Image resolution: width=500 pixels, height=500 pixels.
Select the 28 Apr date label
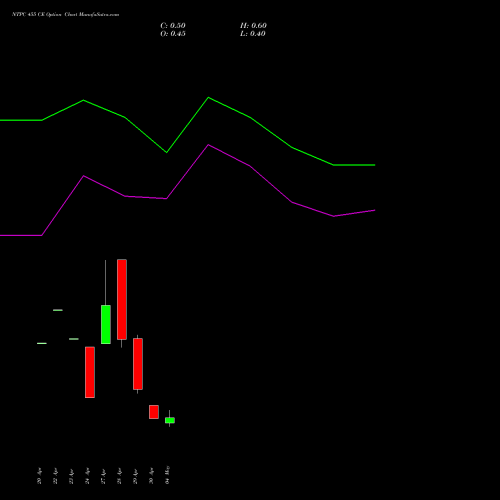pos(119,476)
